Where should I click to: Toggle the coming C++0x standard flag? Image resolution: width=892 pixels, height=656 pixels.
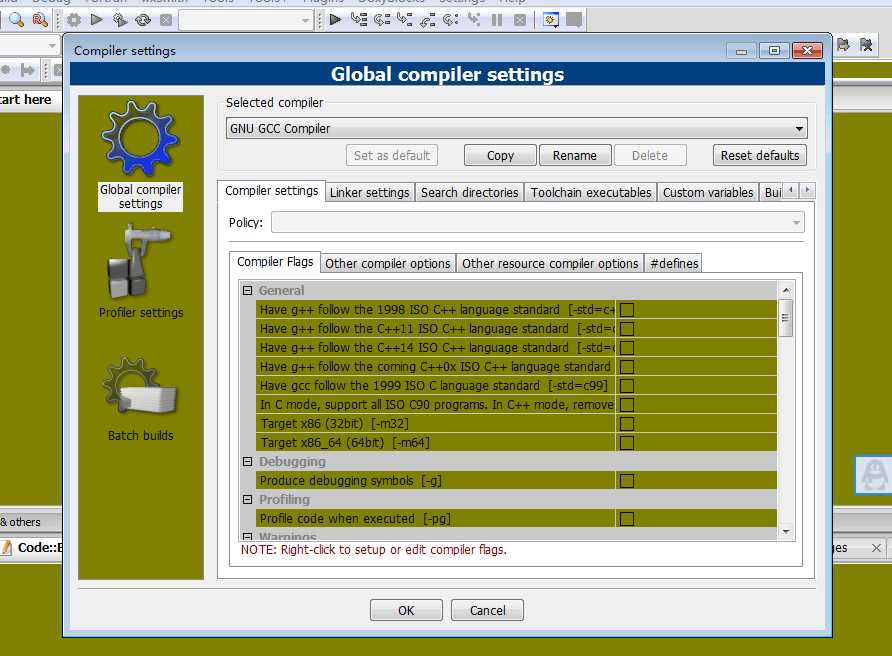click(627, 367)
